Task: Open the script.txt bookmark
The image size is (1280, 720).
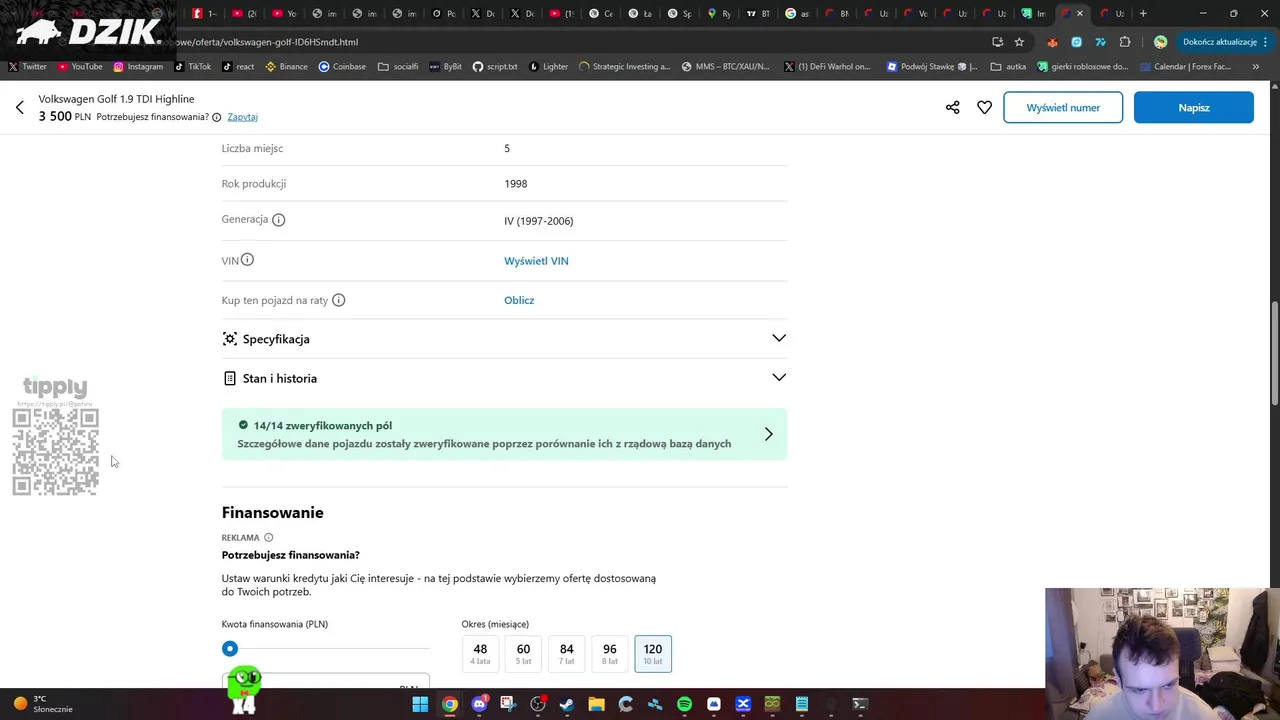Action: (x=495, y=67)
